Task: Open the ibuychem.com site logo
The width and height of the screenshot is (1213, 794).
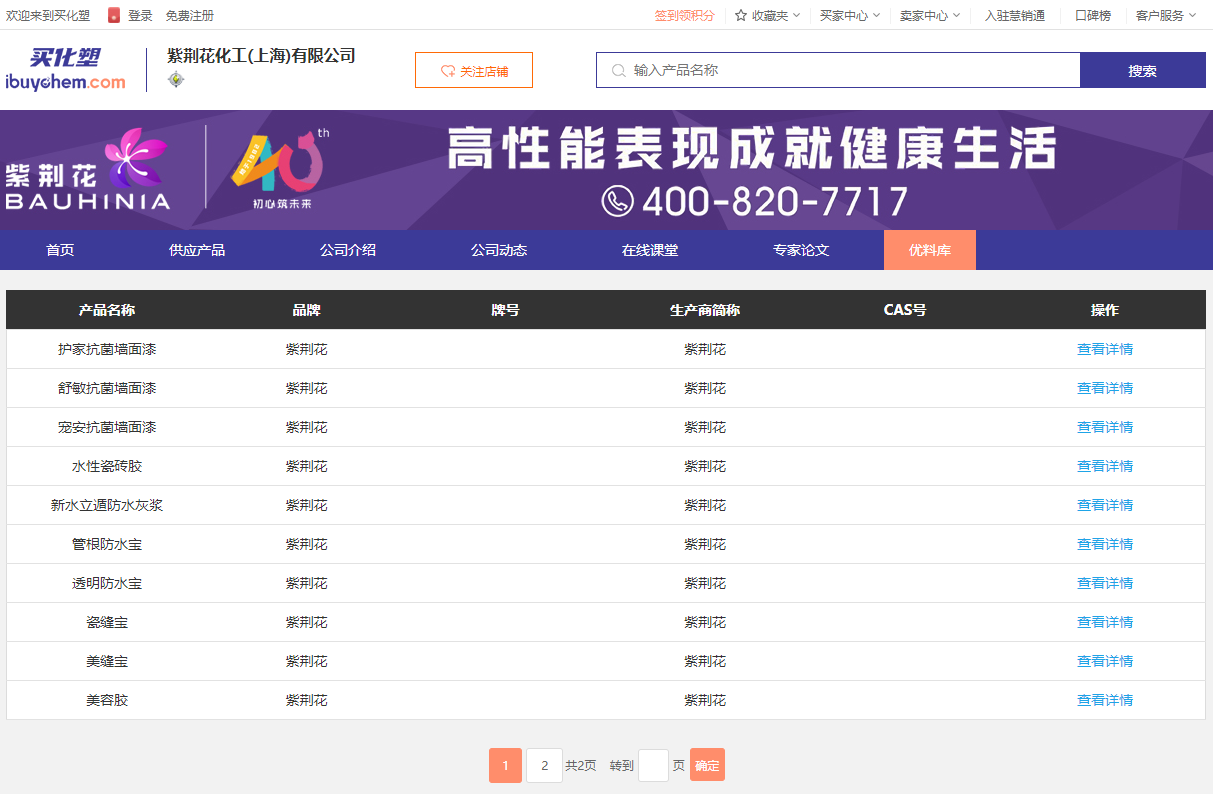Action: click(66, 69)
